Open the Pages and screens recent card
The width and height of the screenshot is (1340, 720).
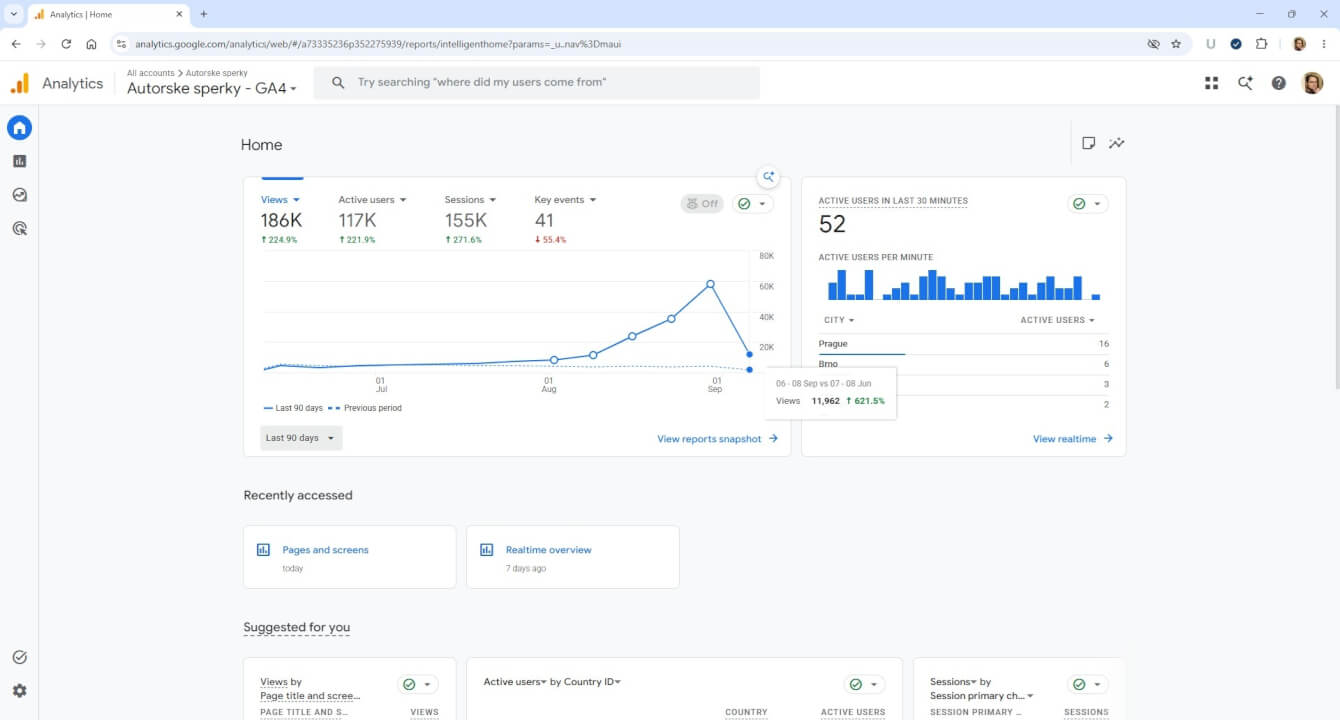pyautogui.click(x=350, y=557)
